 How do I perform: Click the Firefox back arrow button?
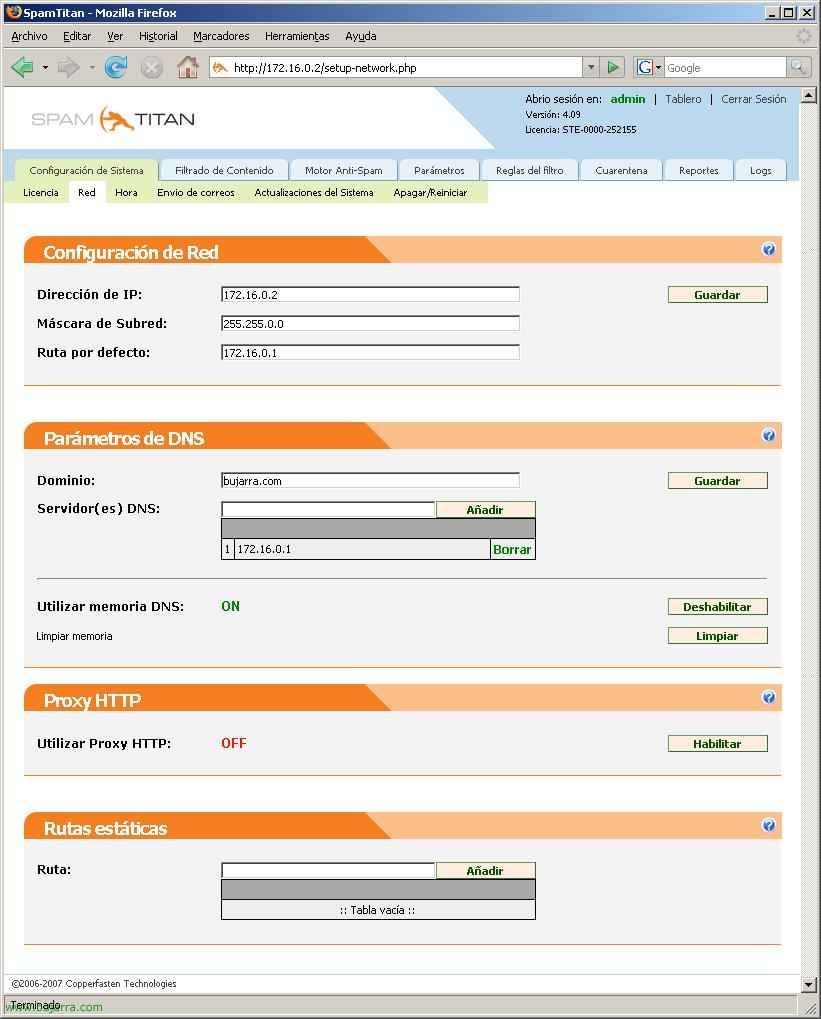(22, 67)
